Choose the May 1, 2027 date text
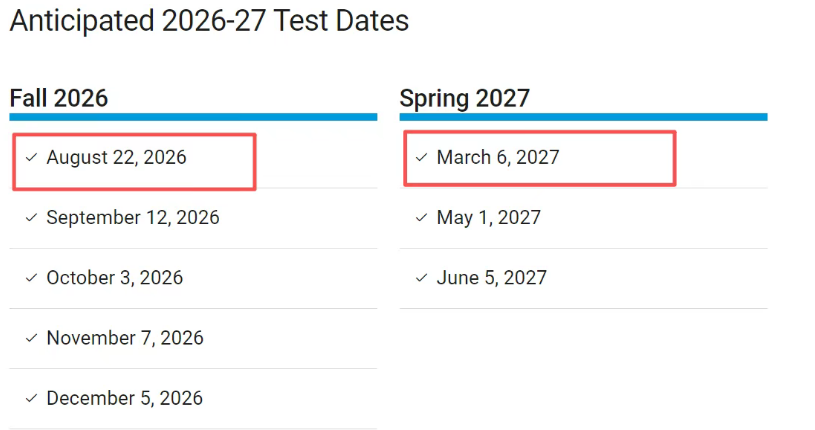The image size is (815, 430). (x=489, y=218)
